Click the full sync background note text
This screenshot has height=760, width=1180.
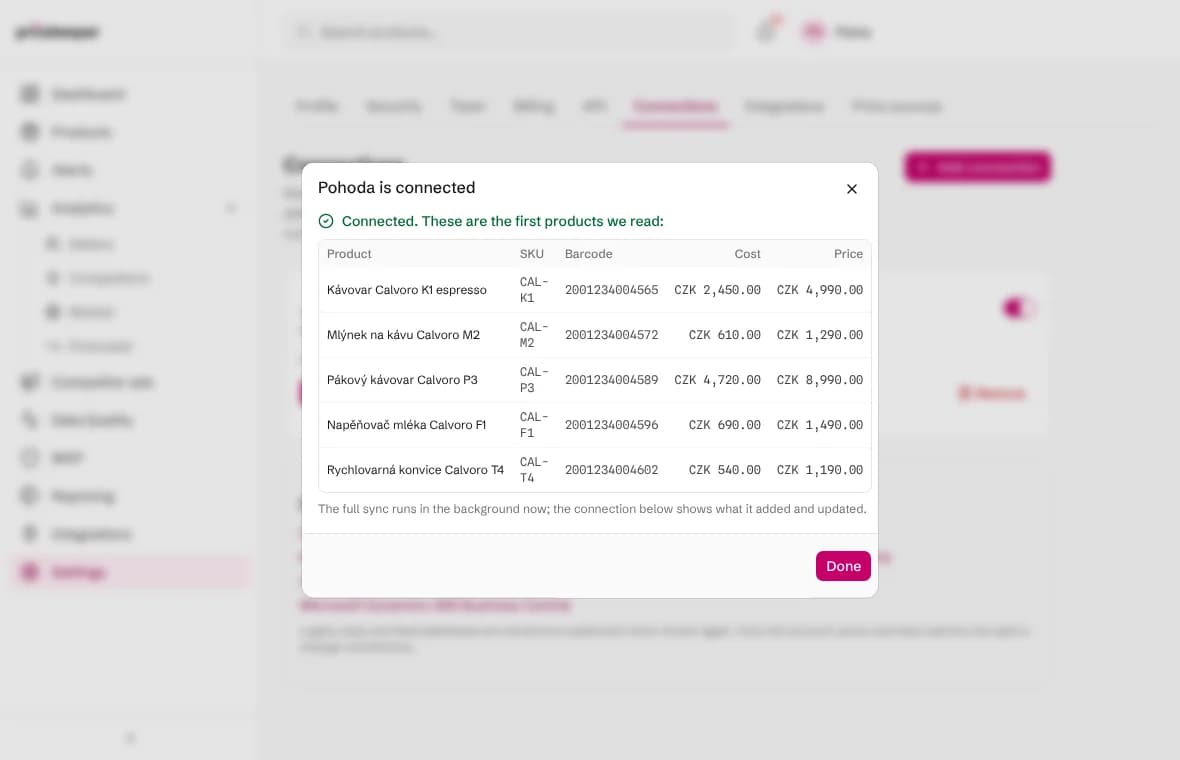[592, 509]
